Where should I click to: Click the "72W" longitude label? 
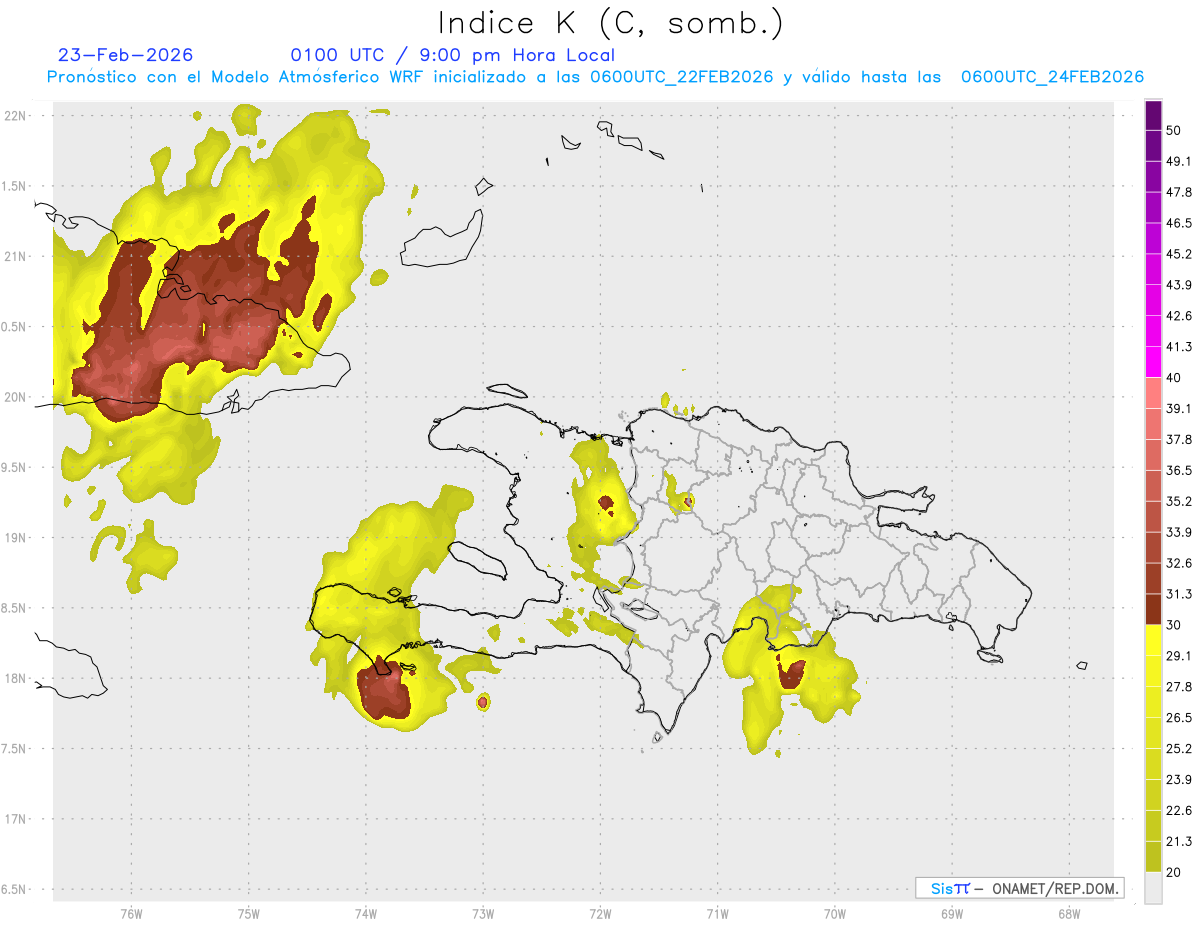click(x=600, y=913)
